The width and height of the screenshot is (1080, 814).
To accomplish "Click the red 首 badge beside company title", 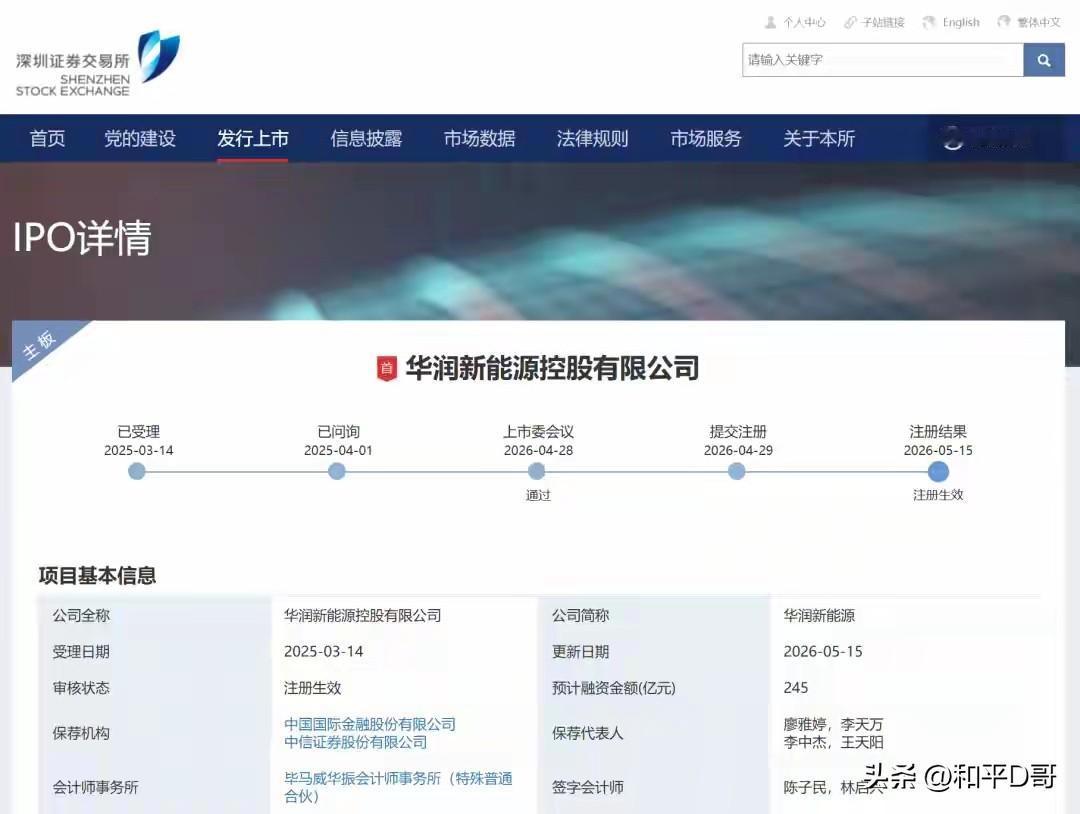I will coord(386,368).
